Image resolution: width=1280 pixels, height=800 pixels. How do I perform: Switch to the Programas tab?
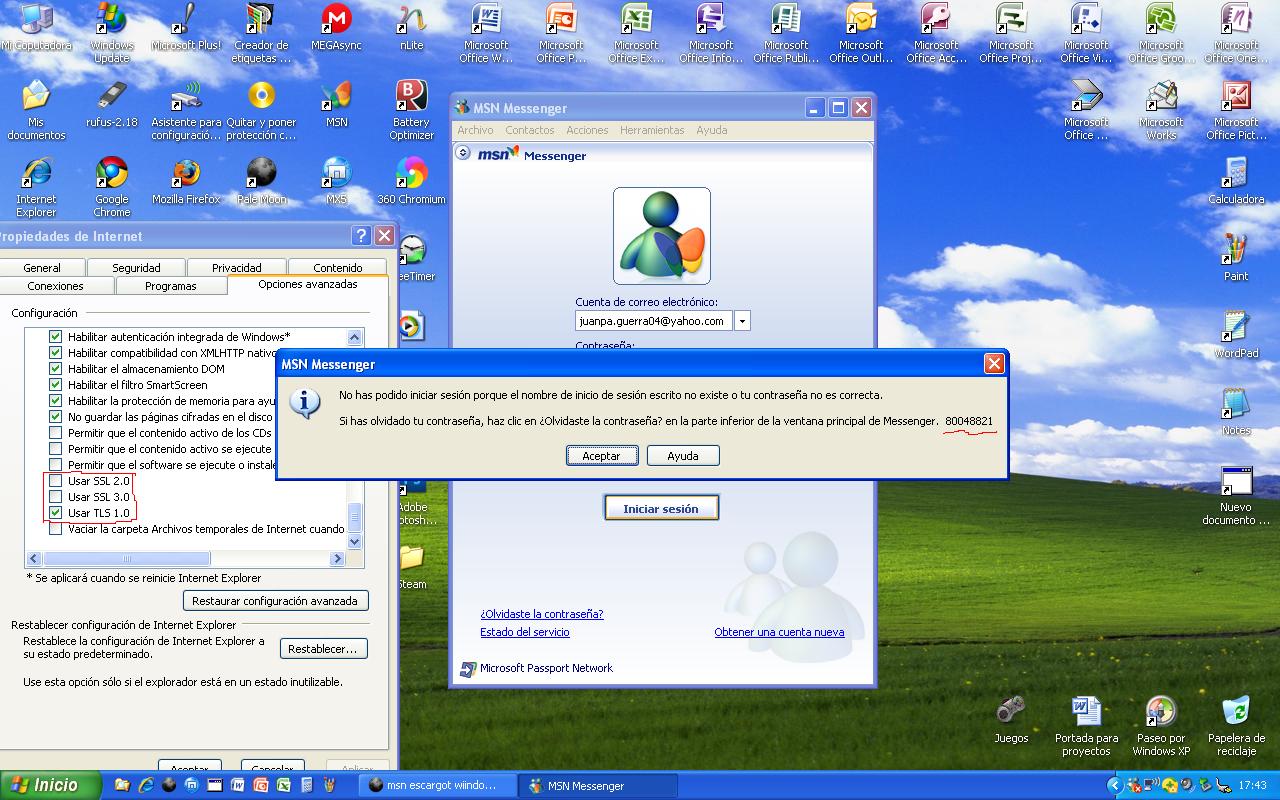pyautogui.click(x=171, y=286)
